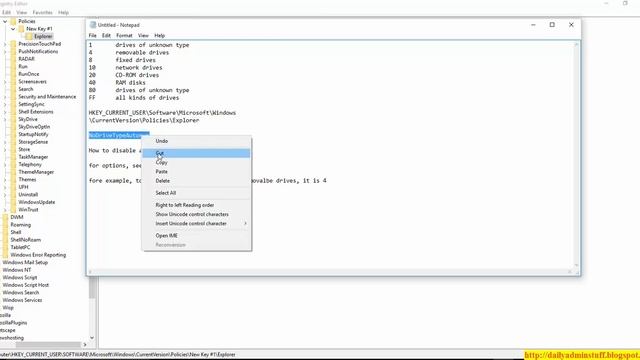
Task: Click the Uninstall folder icon
Action: (x=13, y=195)
